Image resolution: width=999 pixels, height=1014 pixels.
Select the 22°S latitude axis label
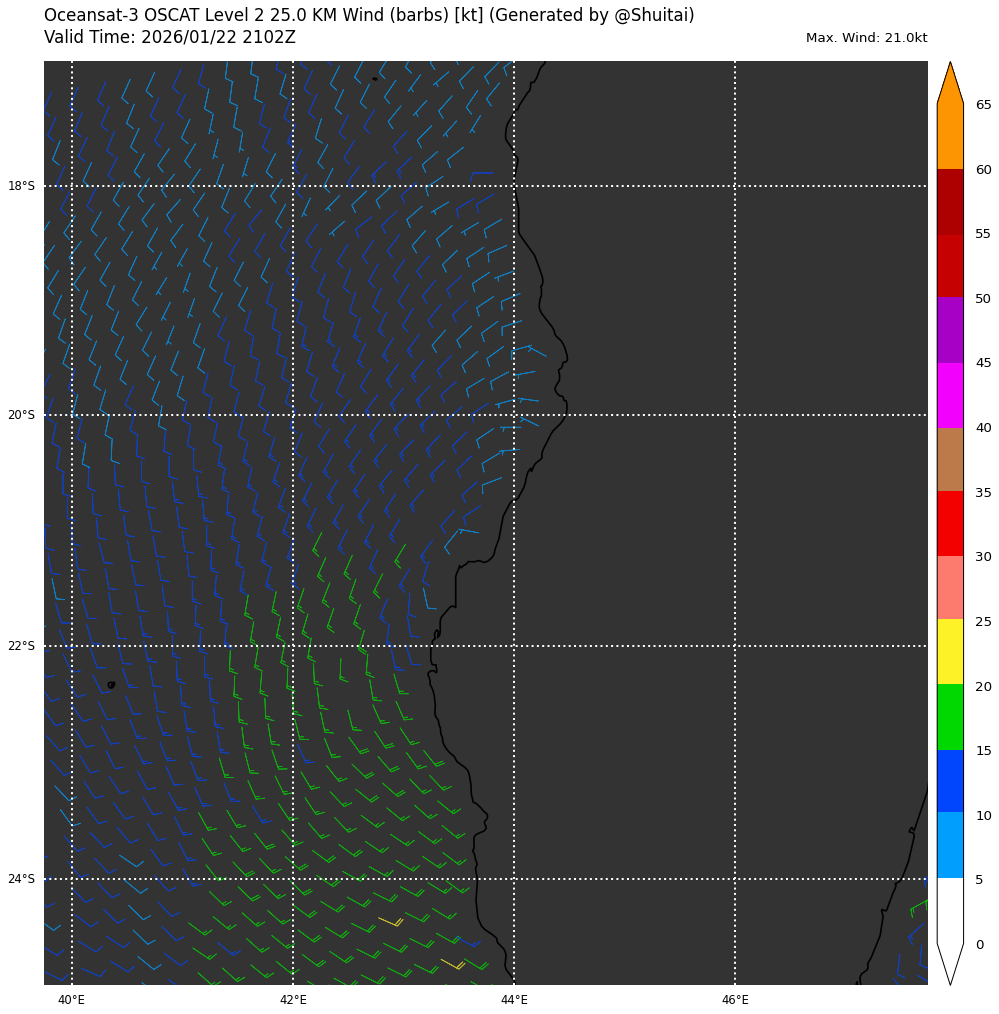21,646
